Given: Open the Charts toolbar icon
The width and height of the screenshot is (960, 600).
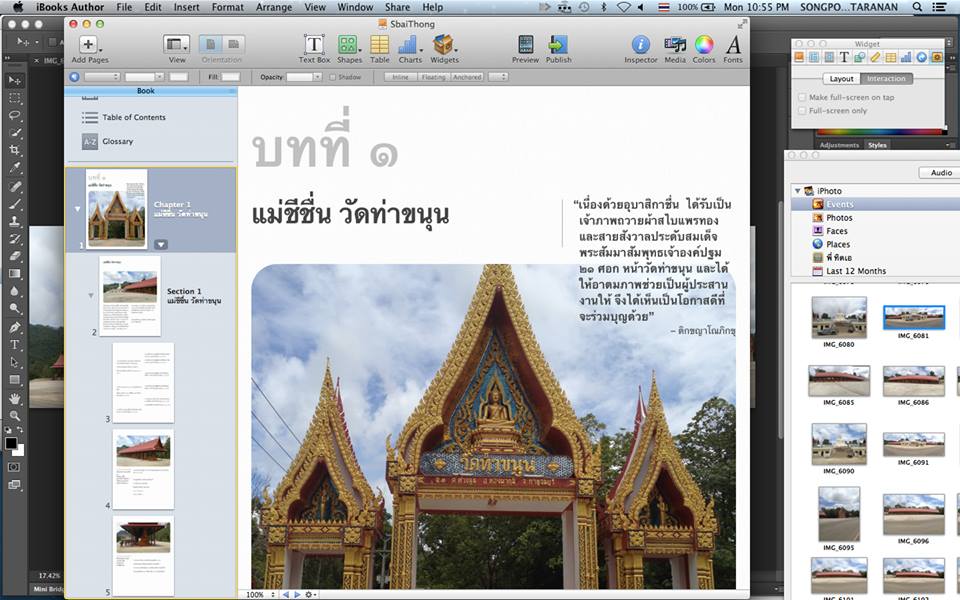Looking at the screenshot, I should [x=408, y=45].
